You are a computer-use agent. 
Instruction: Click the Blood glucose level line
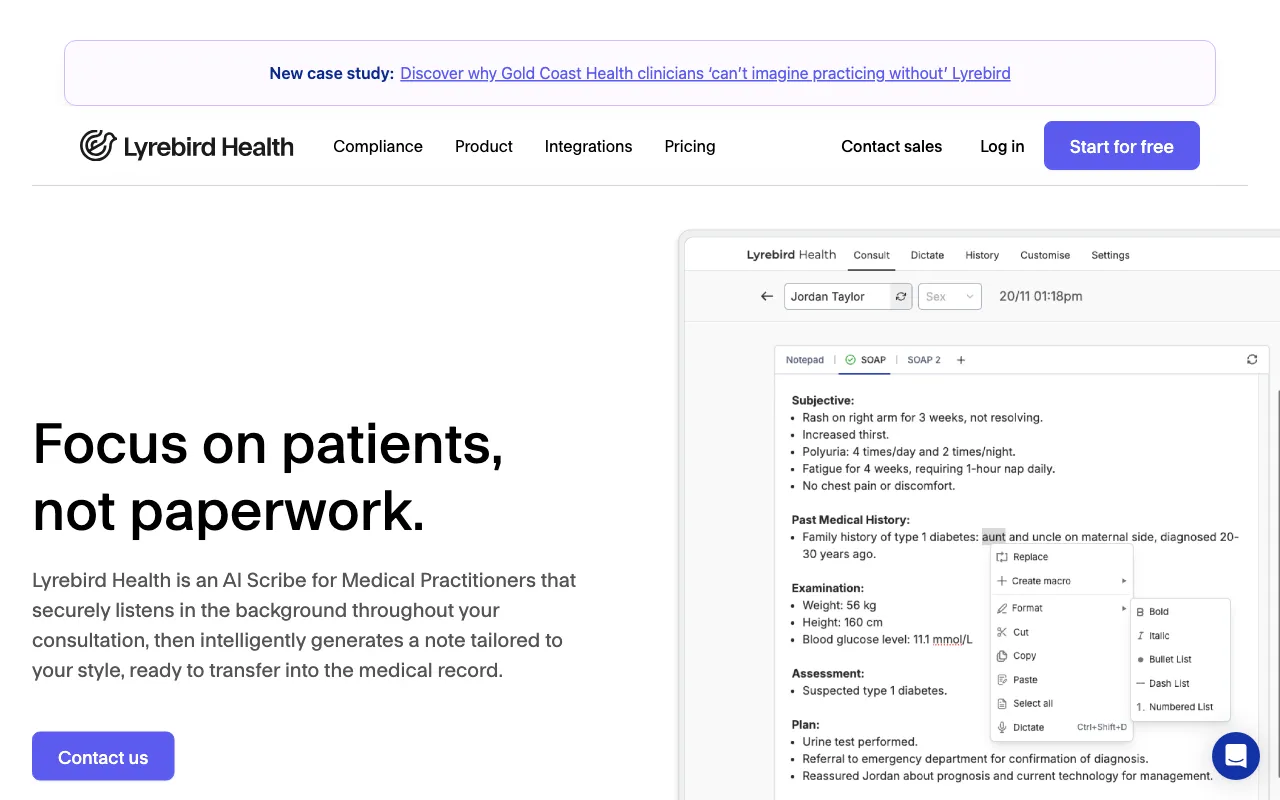click(887, 639)
